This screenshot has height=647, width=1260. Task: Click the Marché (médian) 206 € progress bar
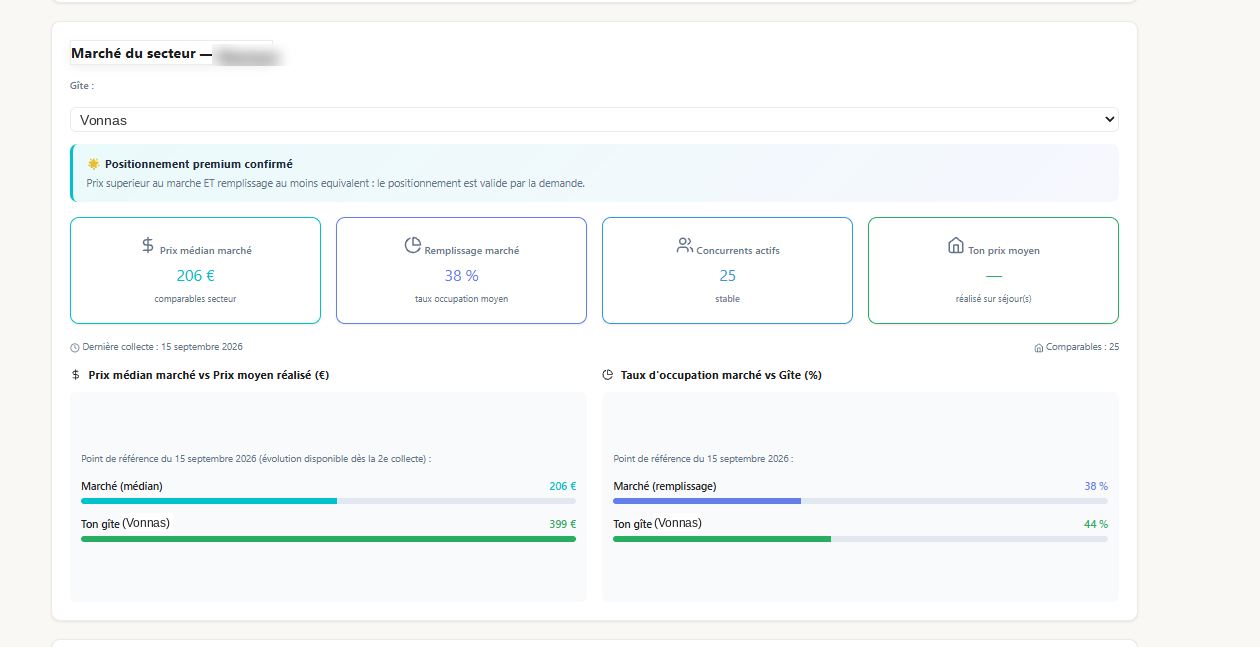[x=328, y=501]
